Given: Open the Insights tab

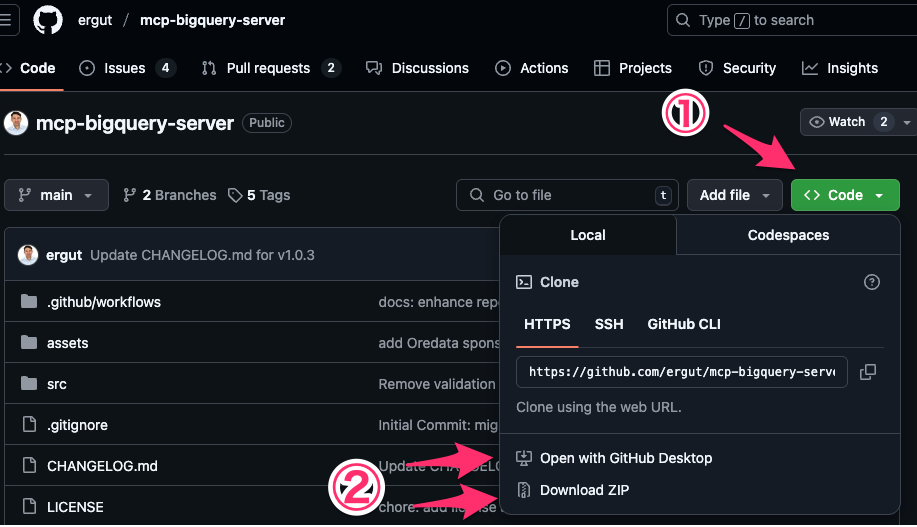Looking at the screenshot, I should point(839,68).
